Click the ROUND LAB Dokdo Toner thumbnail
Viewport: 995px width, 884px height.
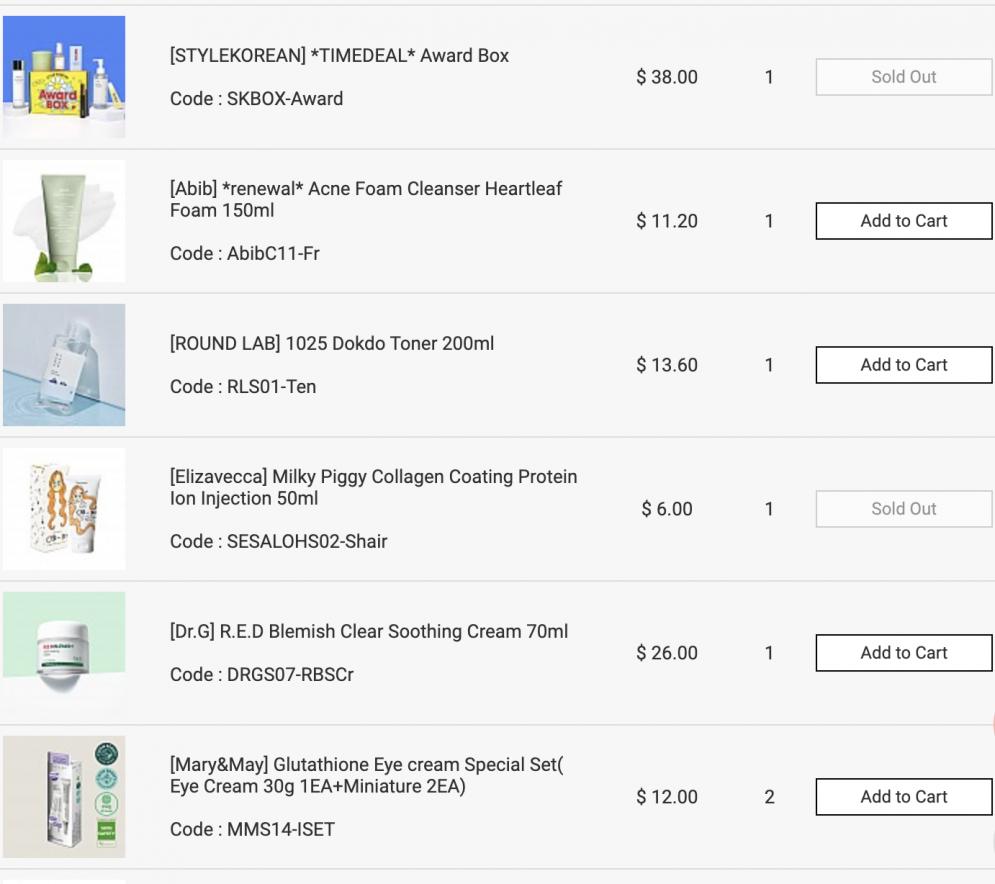(64, 365)
